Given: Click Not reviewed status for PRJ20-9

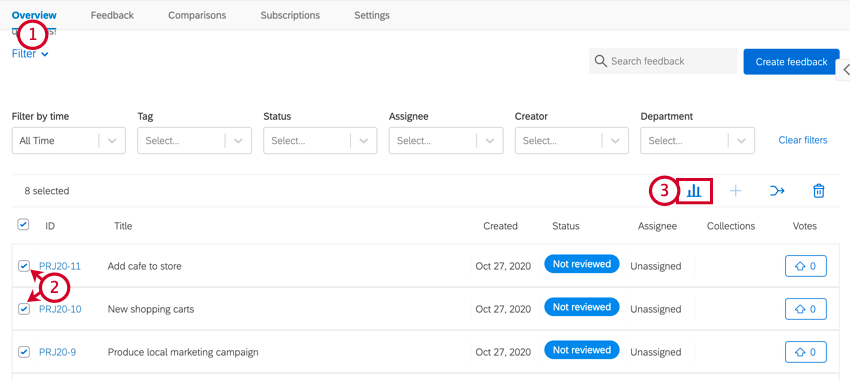Looking at the screenshot, I should [582, 350].
